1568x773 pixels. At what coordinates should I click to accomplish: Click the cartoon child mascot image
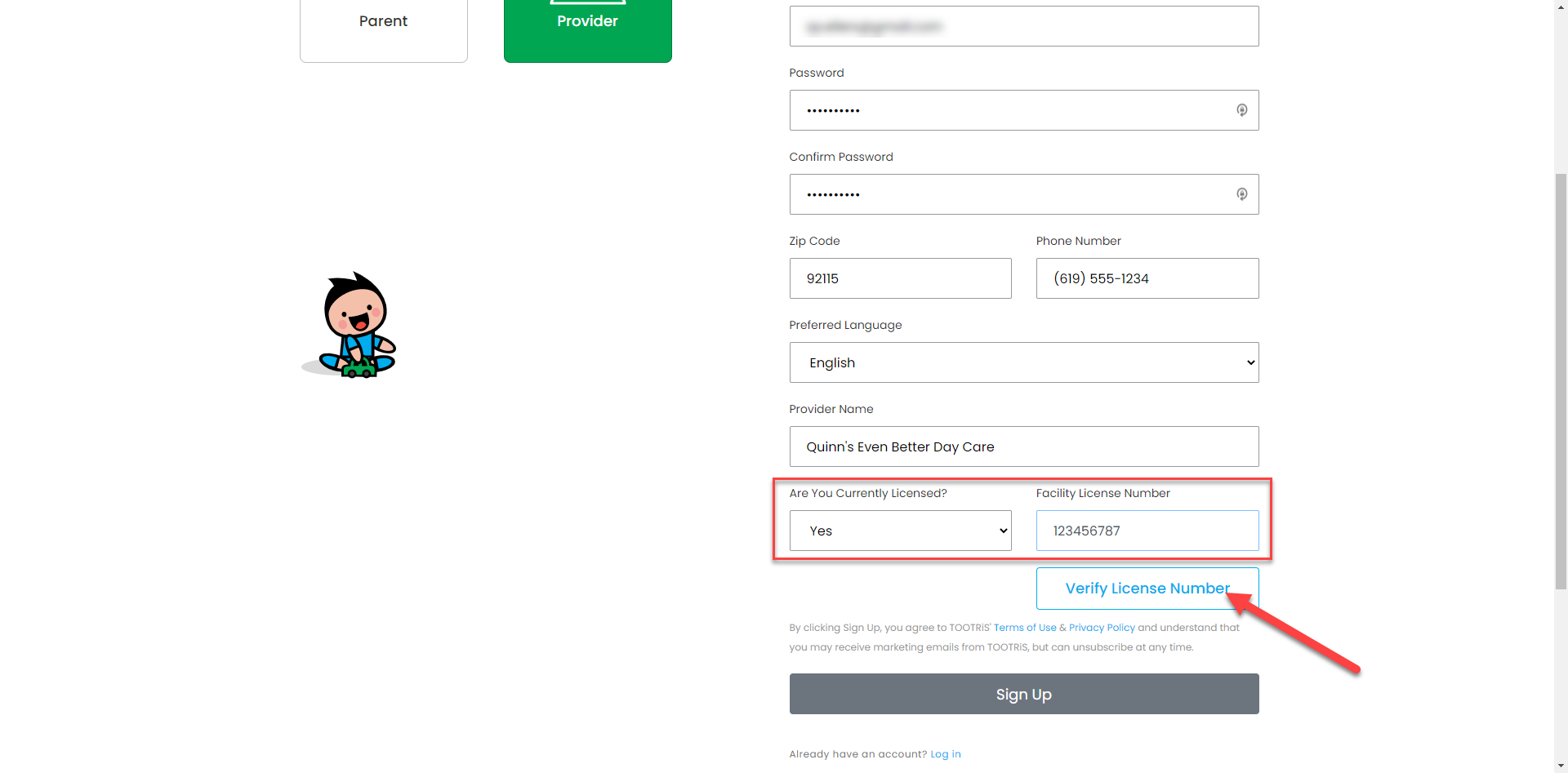pyautogui.click(x=352, y=327)
